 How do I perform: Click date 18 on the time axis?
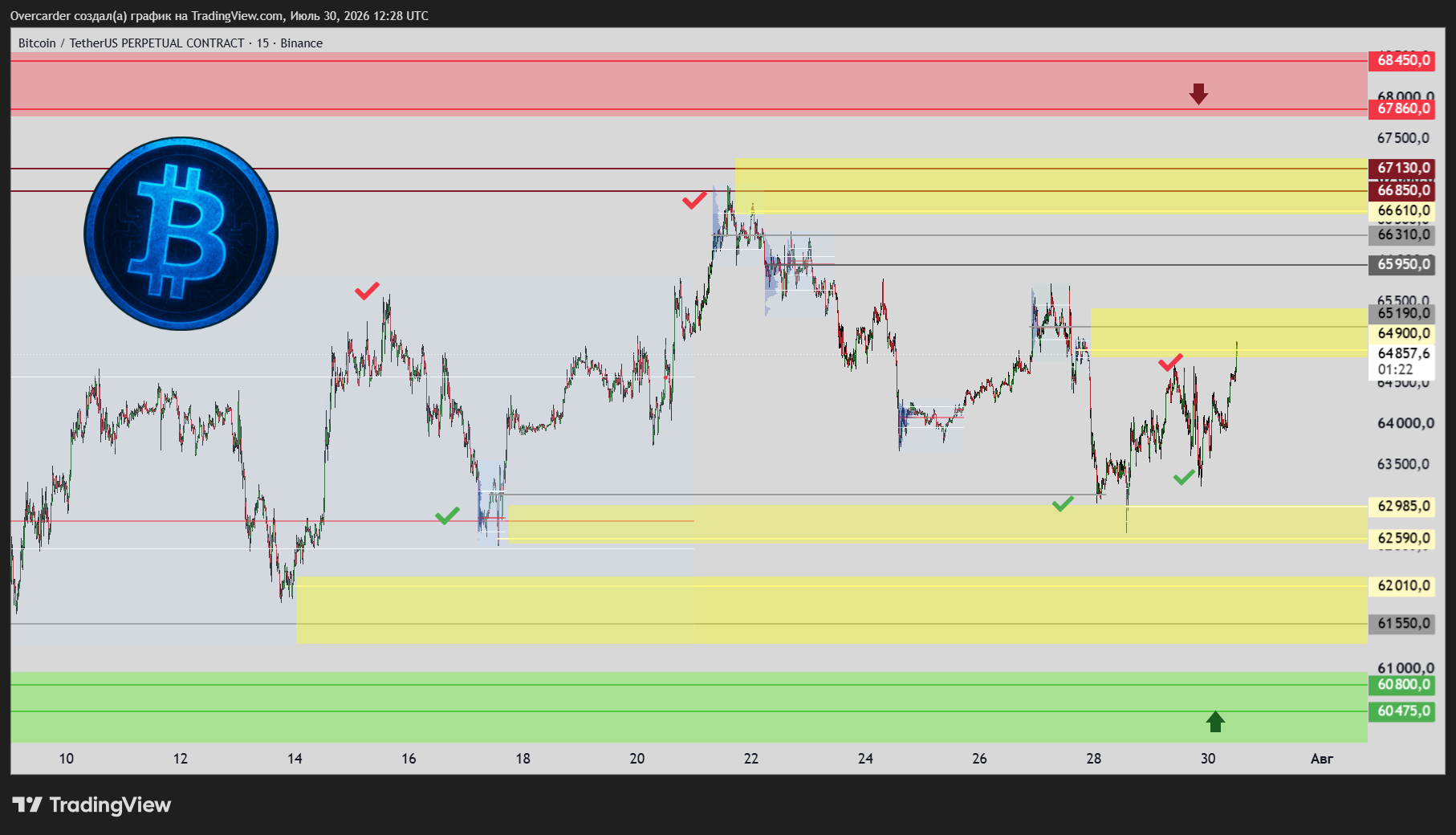[523, 759]
